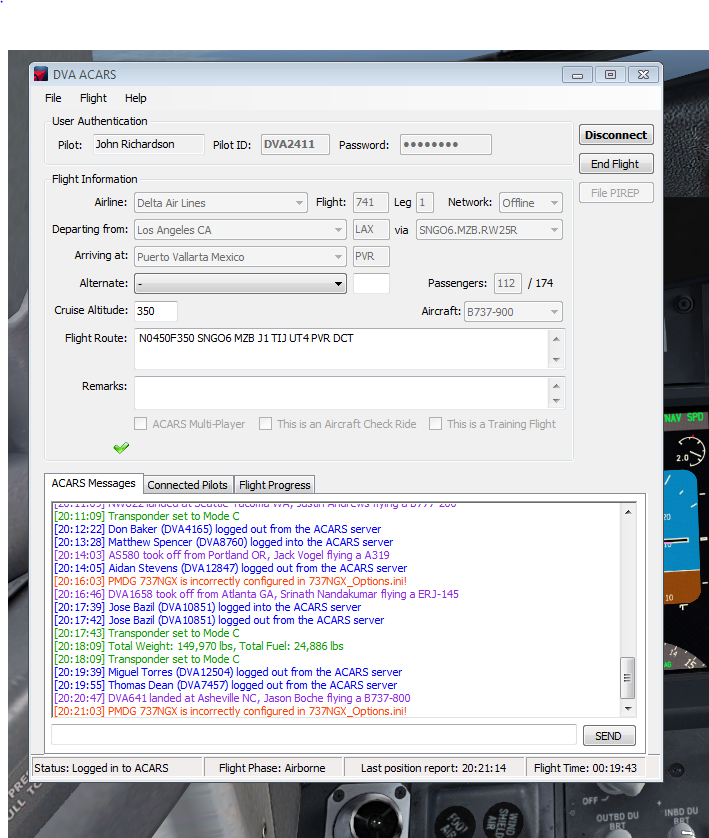Click the messages list scroll down arrow
Viewport: 709px width, 838px height.
pos(628,709)
